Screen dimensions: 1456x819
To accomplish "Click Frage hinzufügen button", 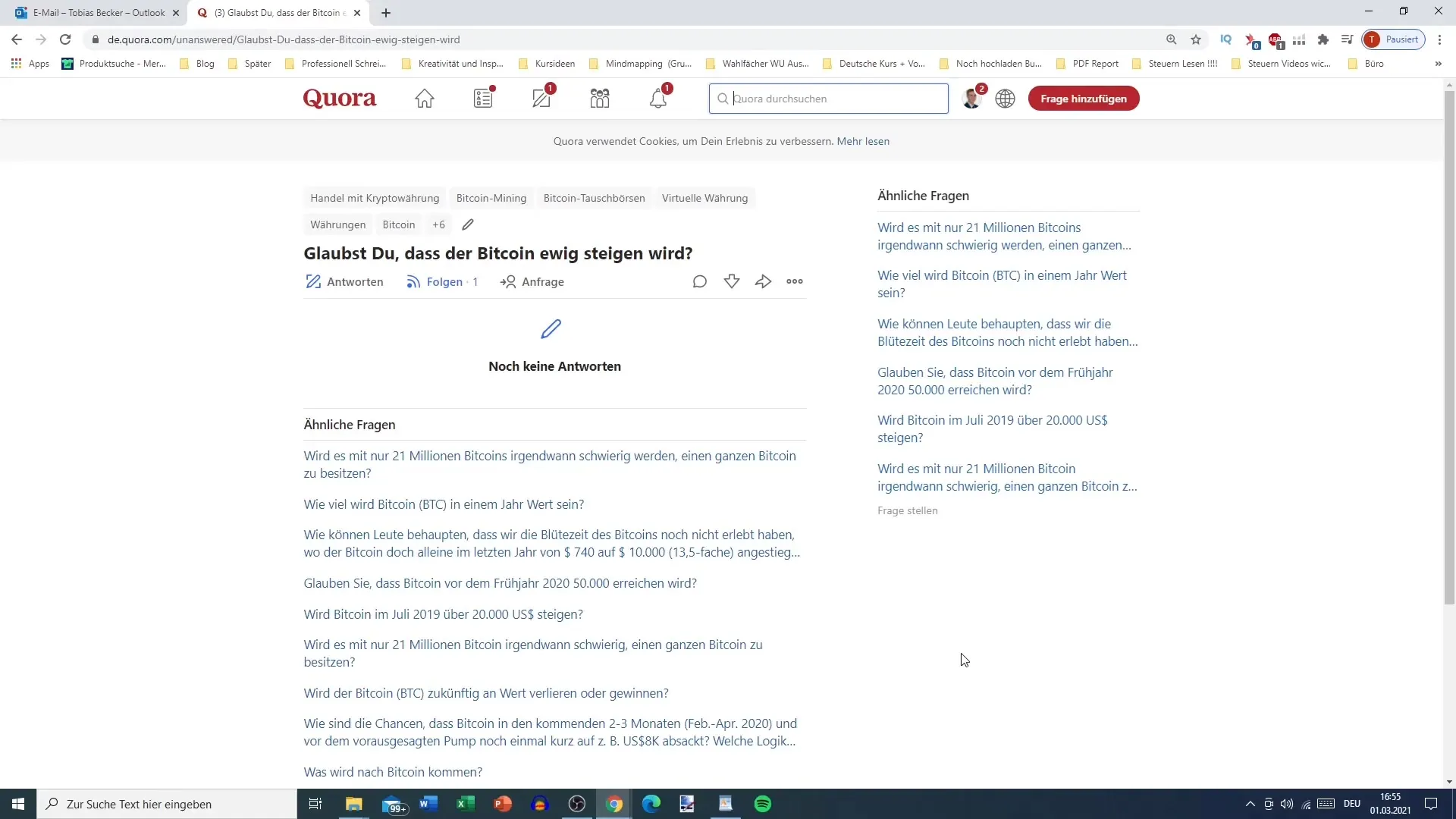I will point(1083,98).
